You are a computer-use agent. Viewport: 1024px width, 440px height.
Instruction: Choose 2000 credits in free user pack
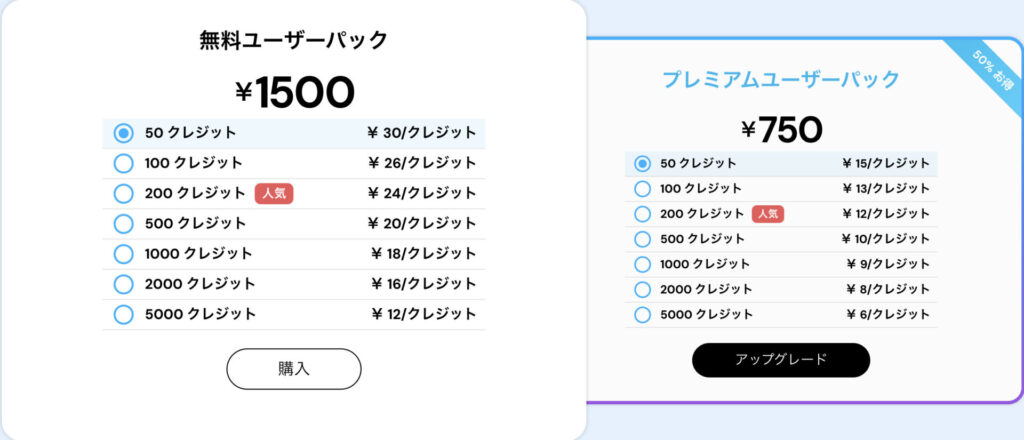[x=124, y=284]
